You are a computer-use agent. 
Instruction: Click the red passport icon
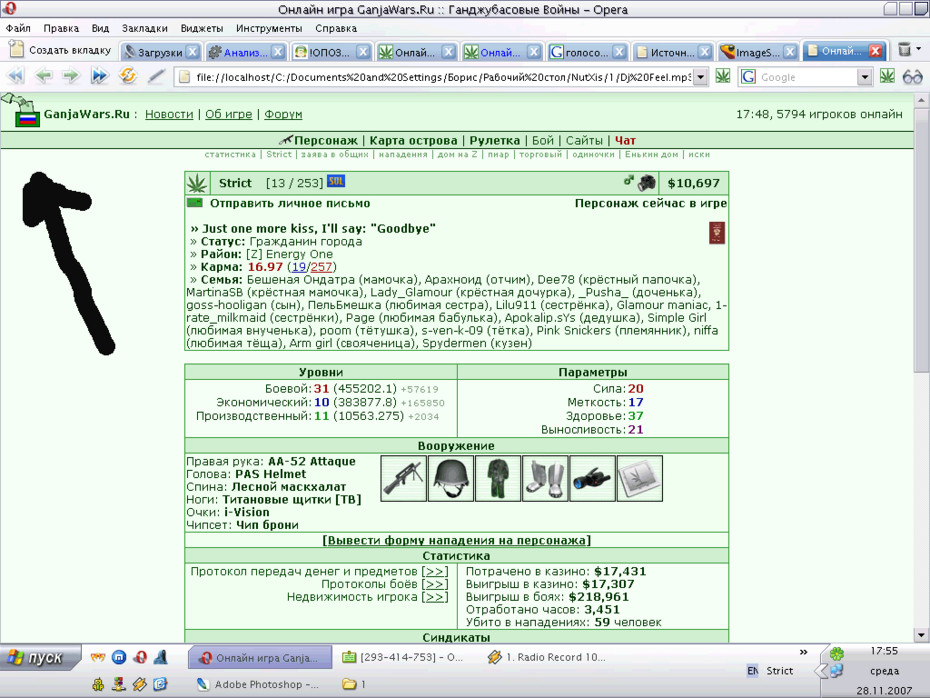coord(717,233)
